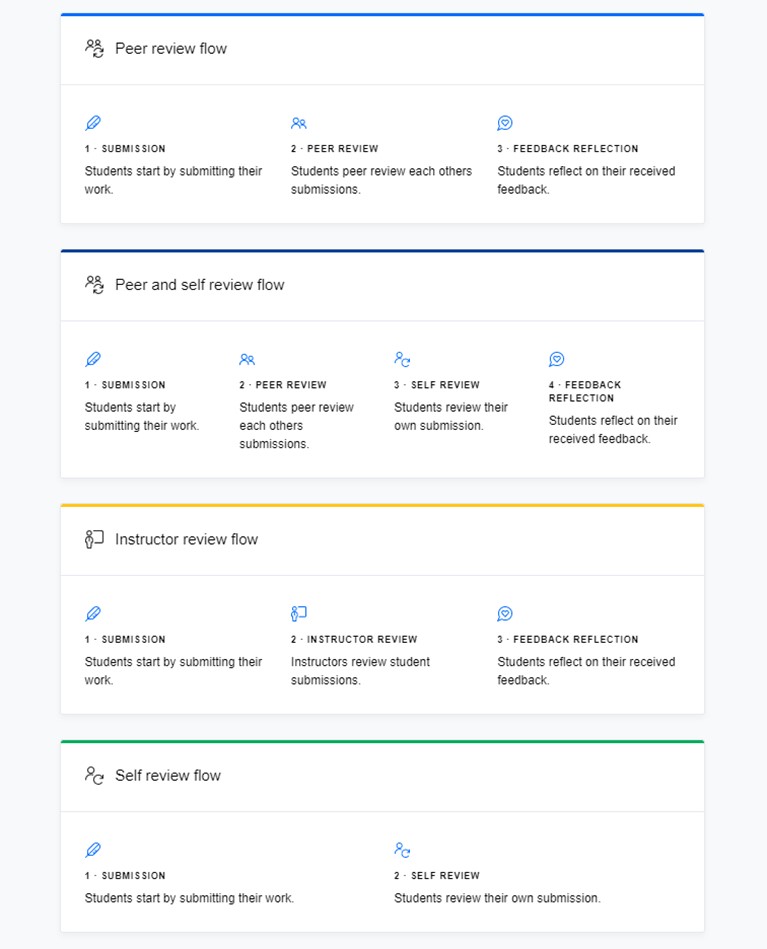Click the Self review flow header icon
This screenshot has width=767, height=949.
(x=94, y=775)
